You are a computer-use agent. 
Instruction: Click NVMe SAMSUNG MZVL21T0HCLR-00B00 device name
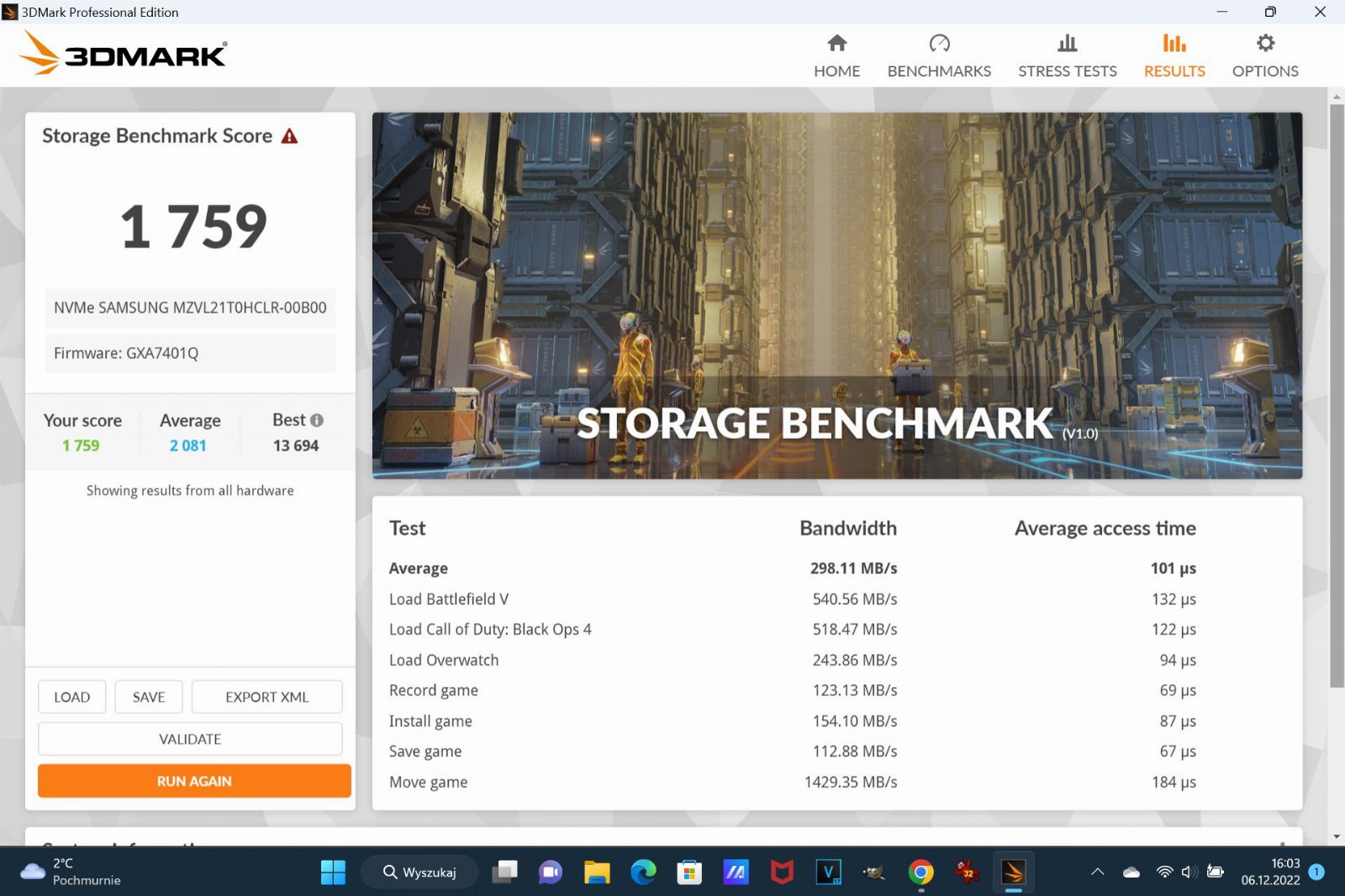(190, 308)
